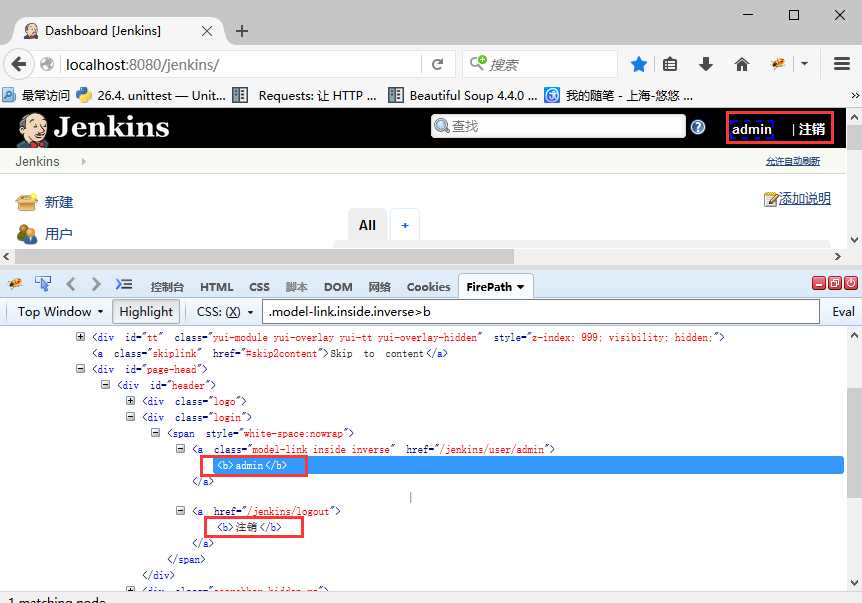Deactivate Firebug with the power icon

pyautogui.click(x=850, y=283)
